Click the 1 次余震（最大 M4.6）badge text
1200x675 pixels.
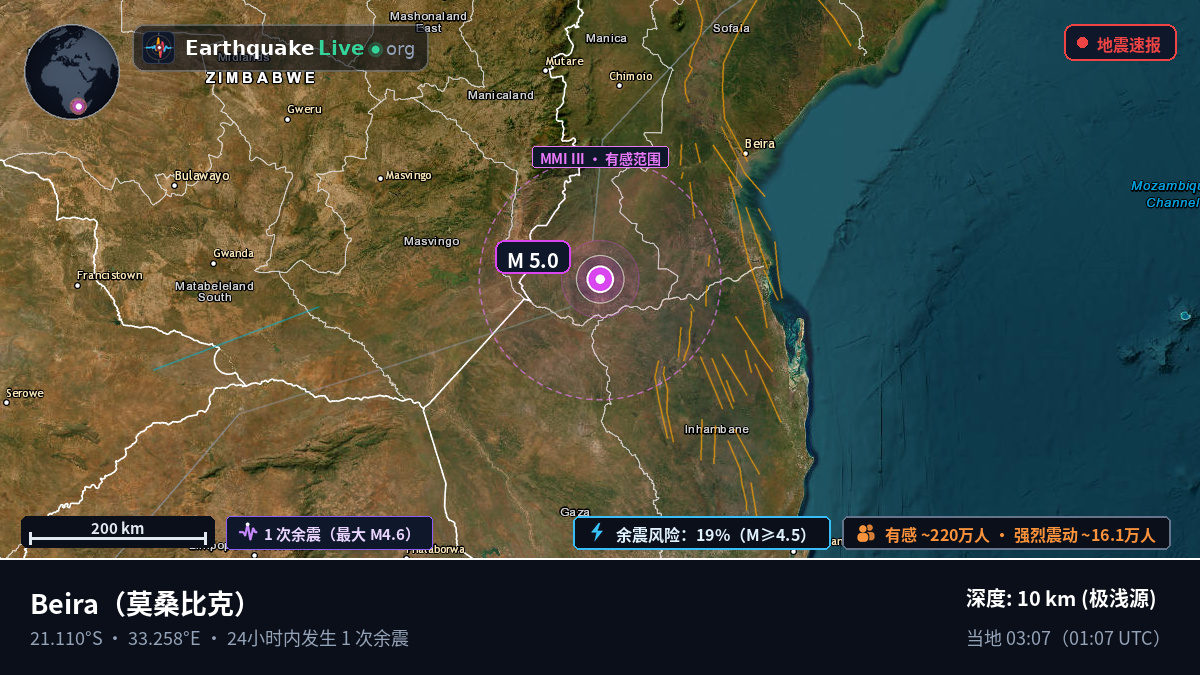pyautogui.click(x=338, y=534)
